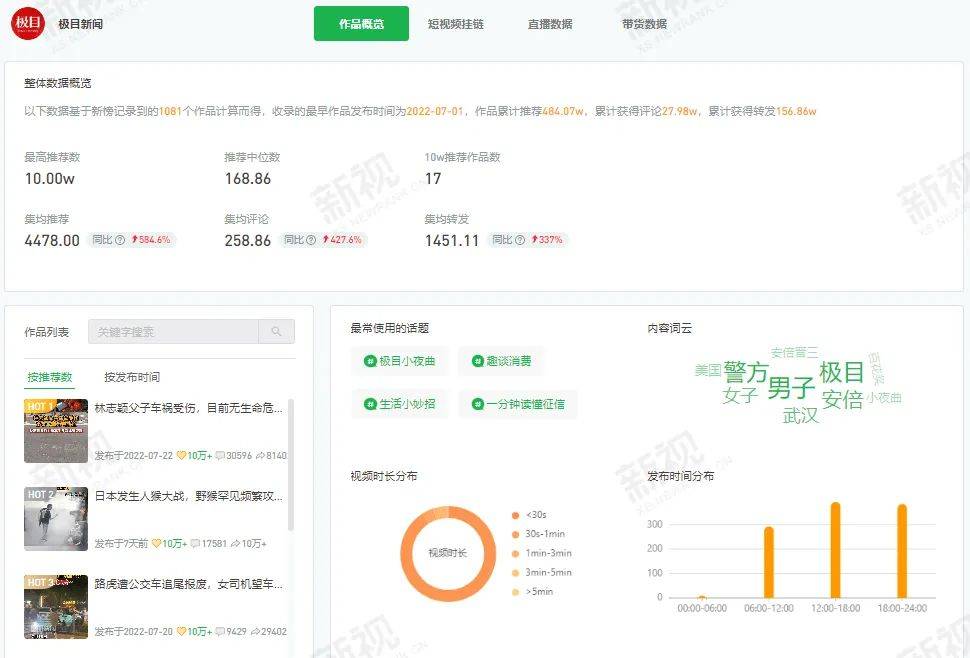Click the word 安倍 in word cloud
The height and width of the screenshot is (658, 970).
[842, 399]
